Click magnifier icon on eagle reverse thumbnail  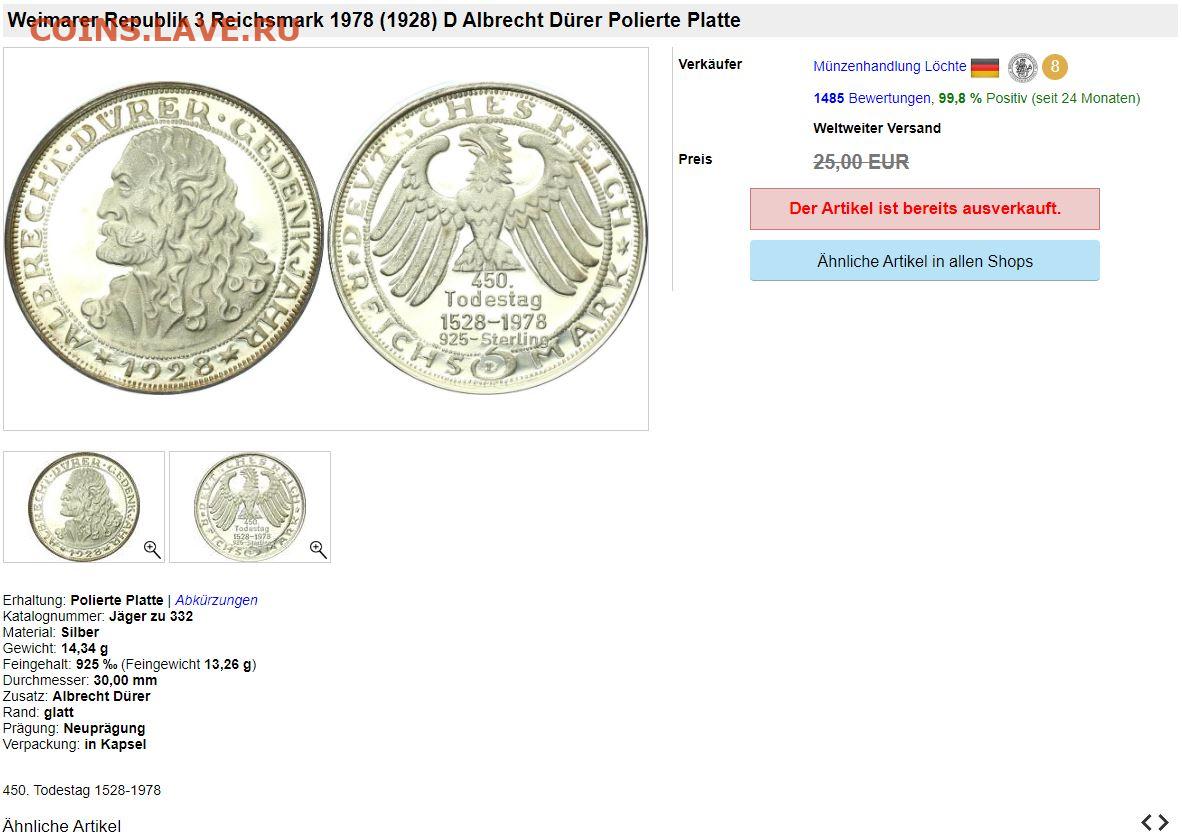coord(318,549)
